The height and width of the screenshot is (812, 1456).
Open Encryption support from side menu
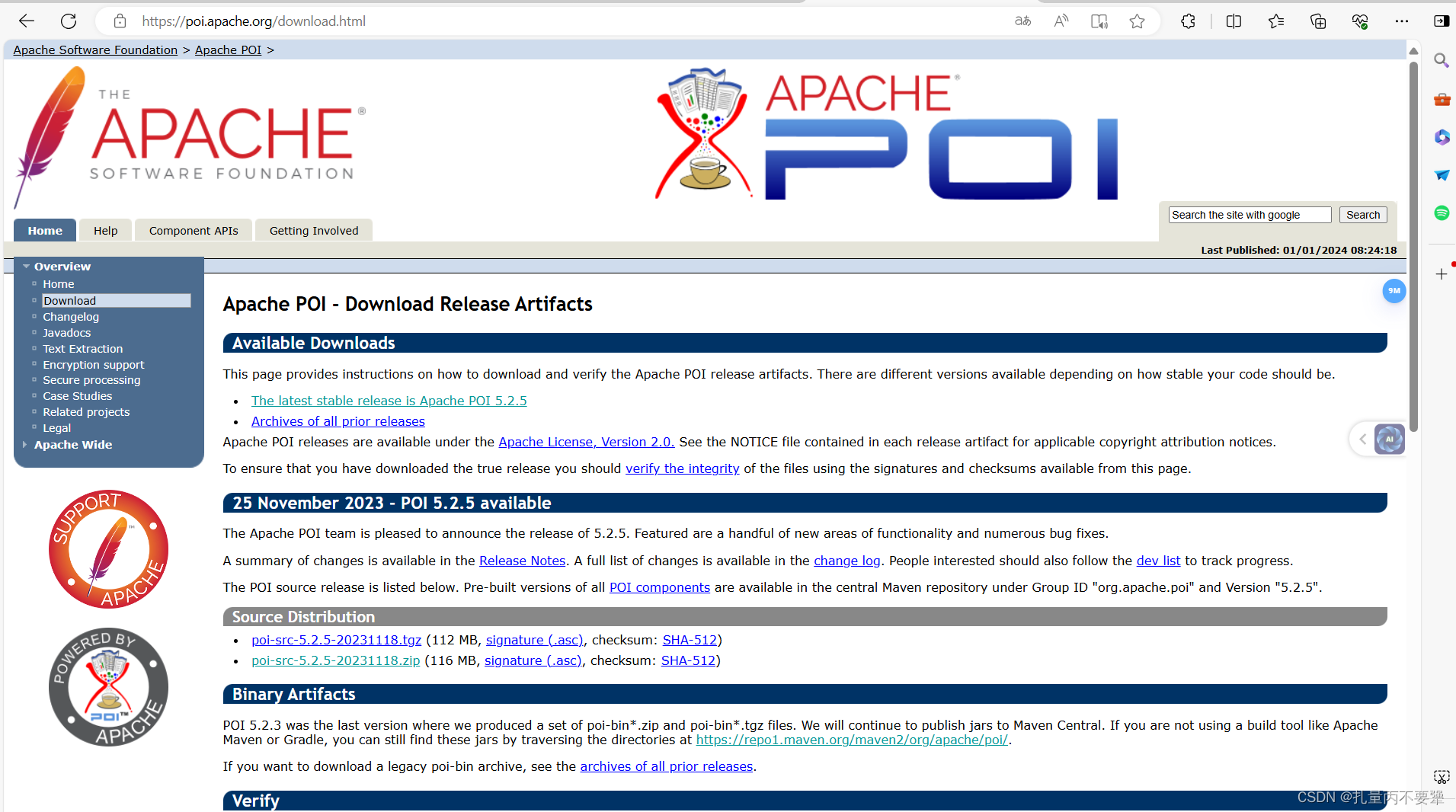[94, 365]
